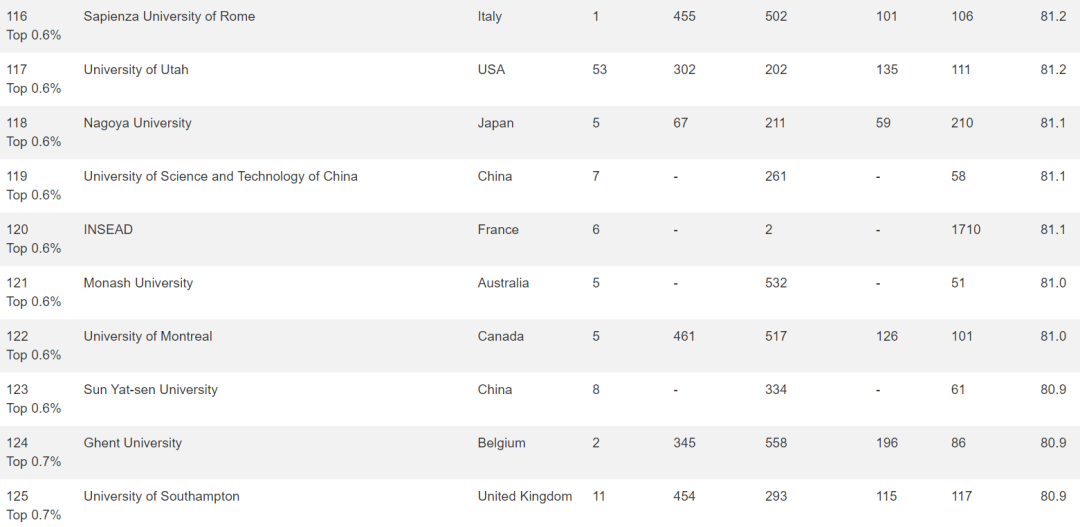Click score 81.2 for Sapienza
The height and width of the screenshot is (527, 1080).
[x=1053, y=17]
